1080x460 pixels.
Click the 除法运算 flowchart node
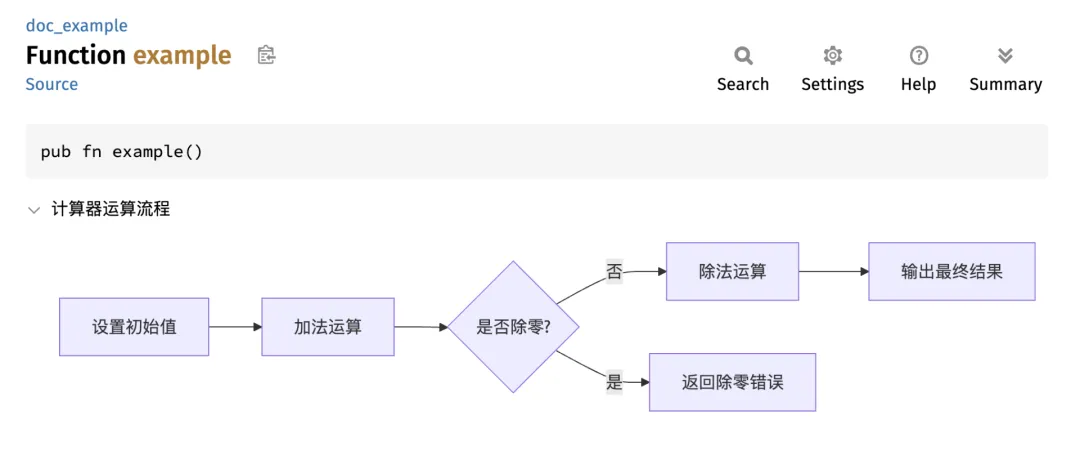(x=732, y=271)
